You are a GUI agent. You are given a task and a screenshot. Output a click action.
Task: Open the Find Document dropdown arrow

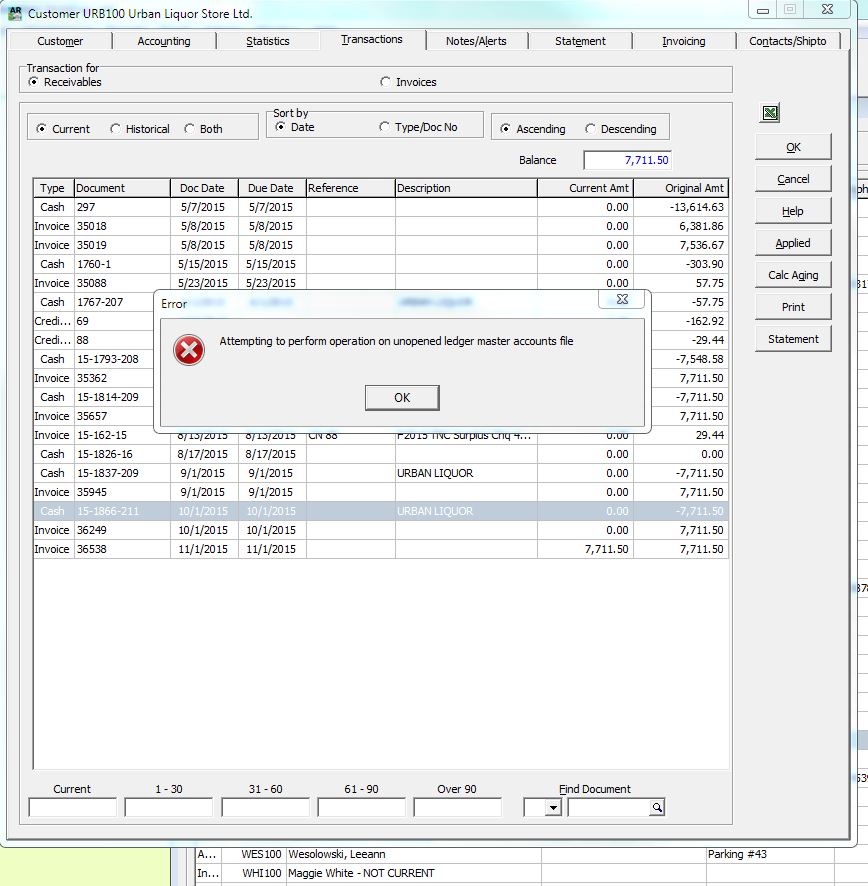tap(553, 808)
